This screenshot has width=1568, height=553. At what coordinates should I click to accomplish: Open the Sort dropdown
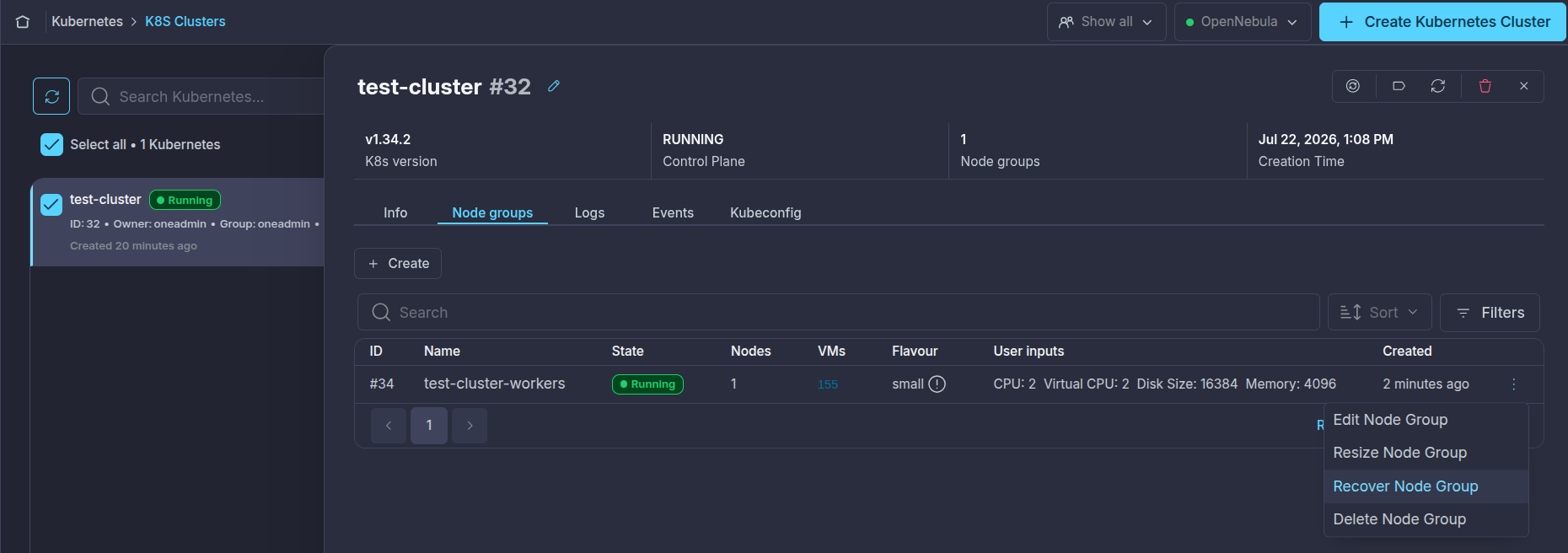pos(1379,313)
